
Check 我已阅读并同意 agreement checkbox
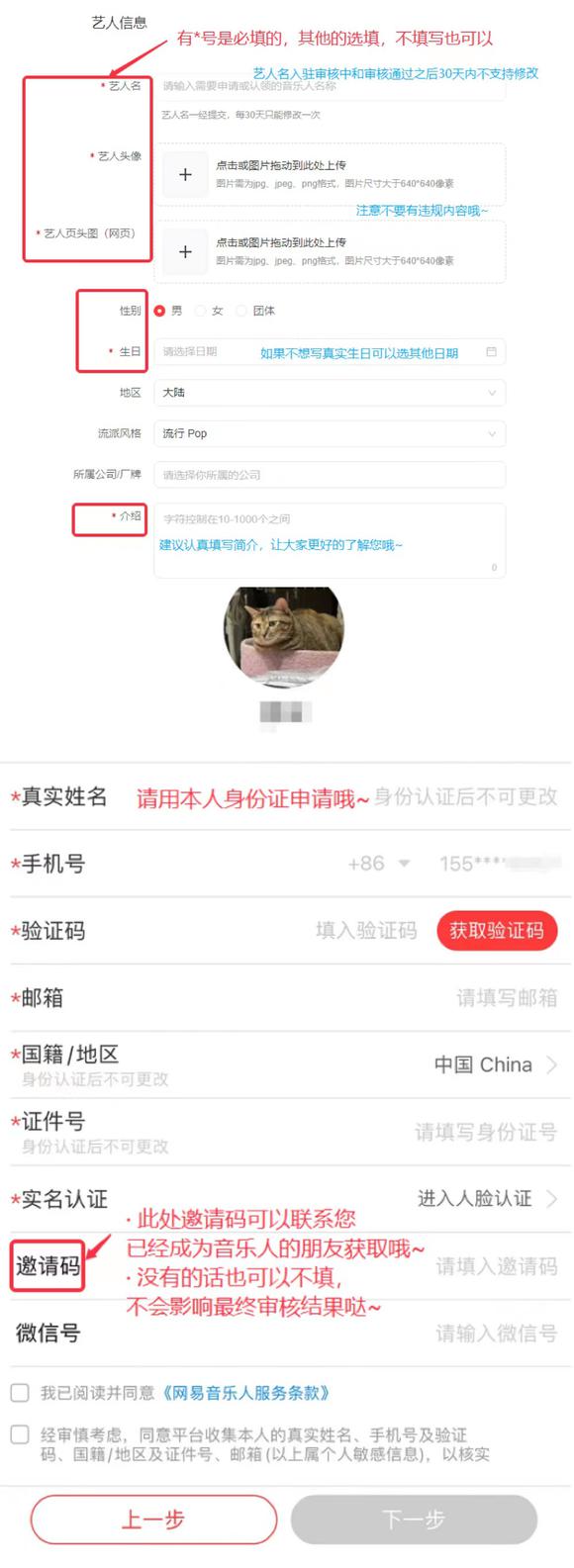(x=20, y=1392)
